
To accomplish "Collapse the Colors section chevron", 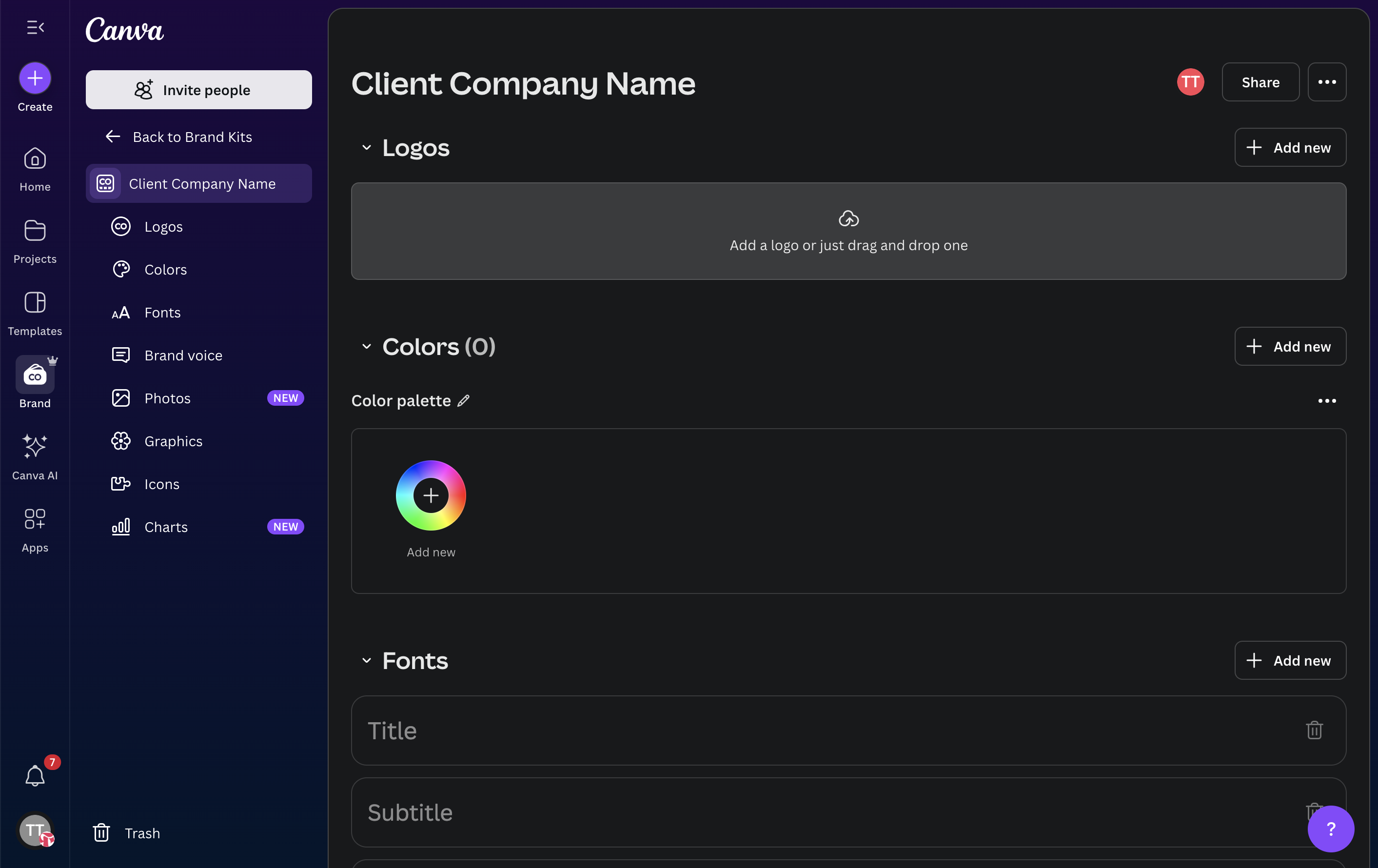I will click(366, 347).
